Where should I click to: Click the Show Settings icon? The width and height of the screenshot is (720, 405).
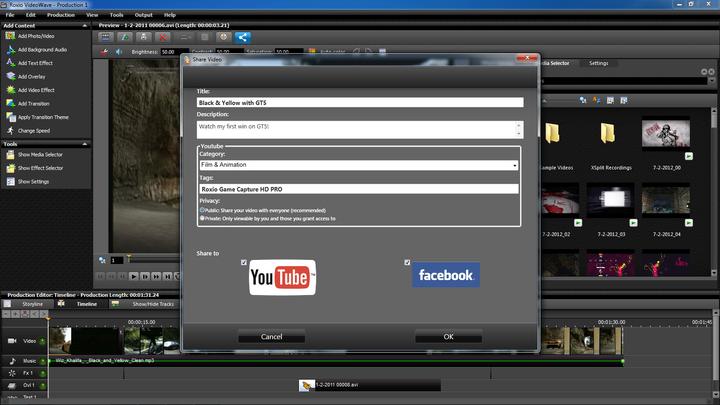point(10,181)
